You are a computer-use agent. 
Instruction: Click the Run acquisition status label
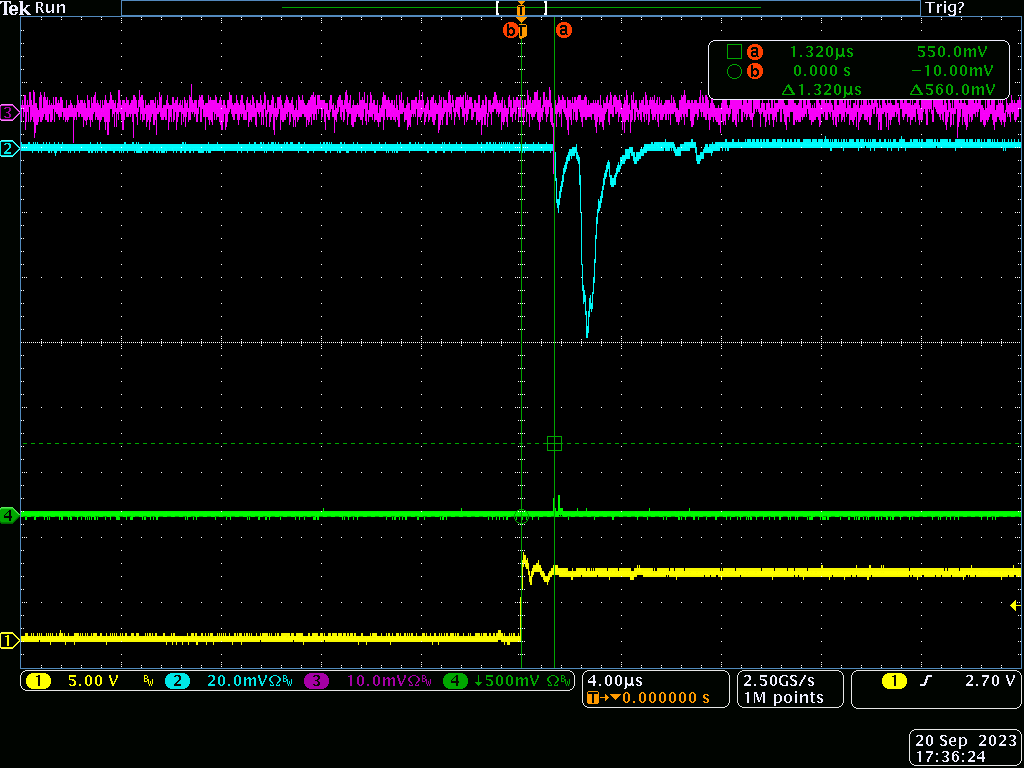point(50,8)
